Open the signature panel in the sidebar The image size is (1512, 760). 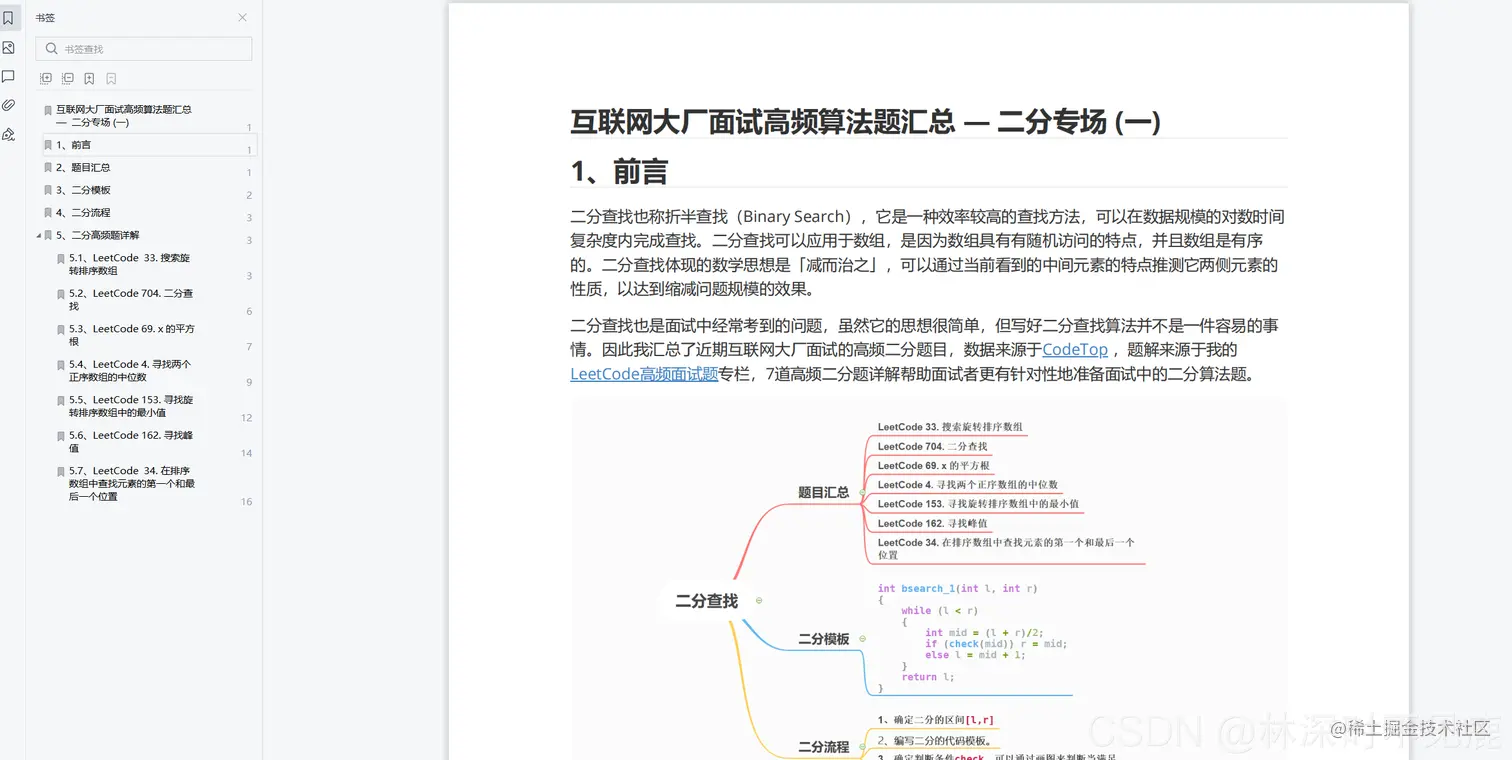[9, 134]
